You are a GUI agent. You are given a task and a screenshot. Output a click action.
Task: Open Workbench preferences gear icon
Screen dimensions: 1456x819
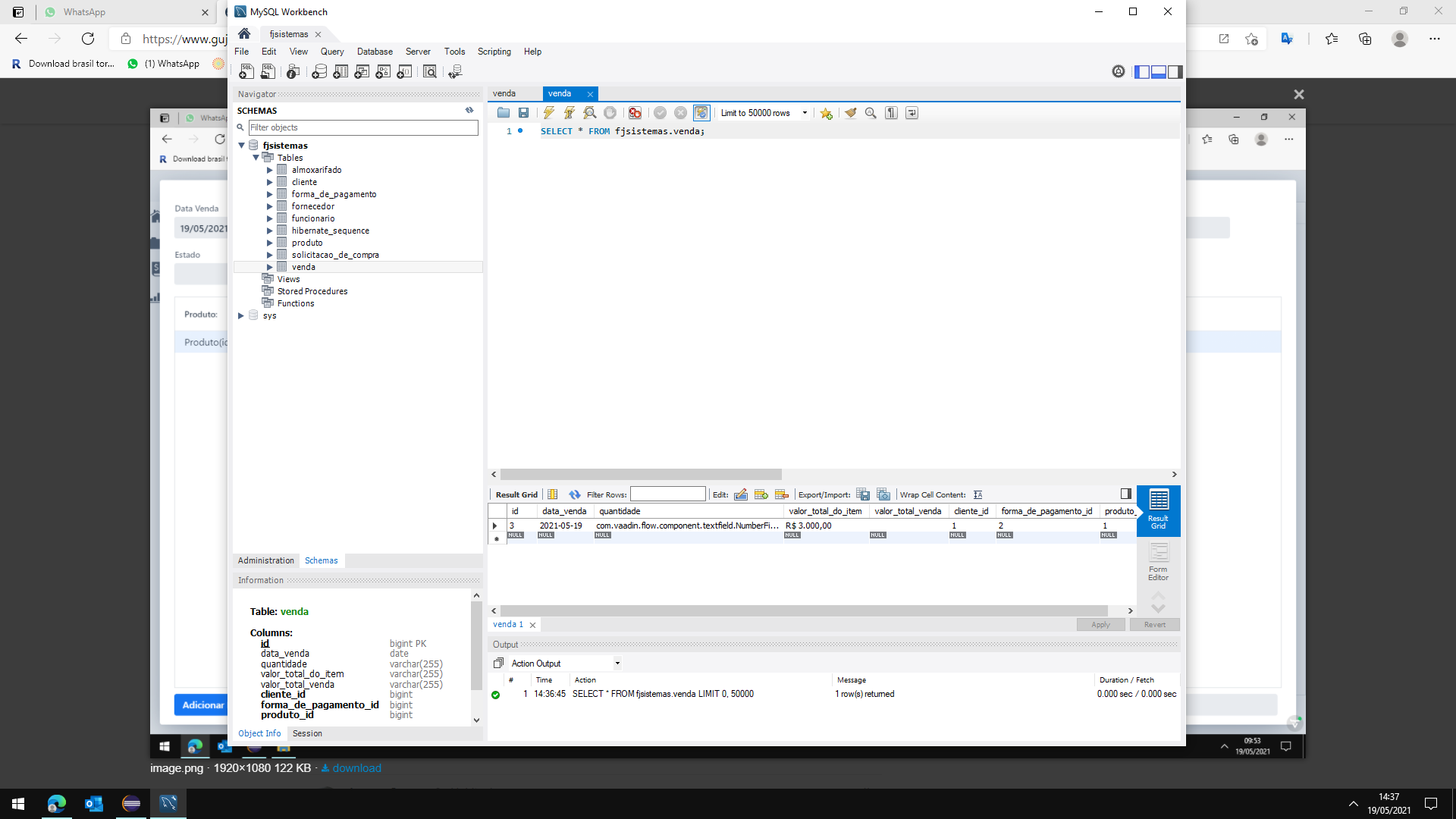pyautogui.click(x=1119, y=71)
